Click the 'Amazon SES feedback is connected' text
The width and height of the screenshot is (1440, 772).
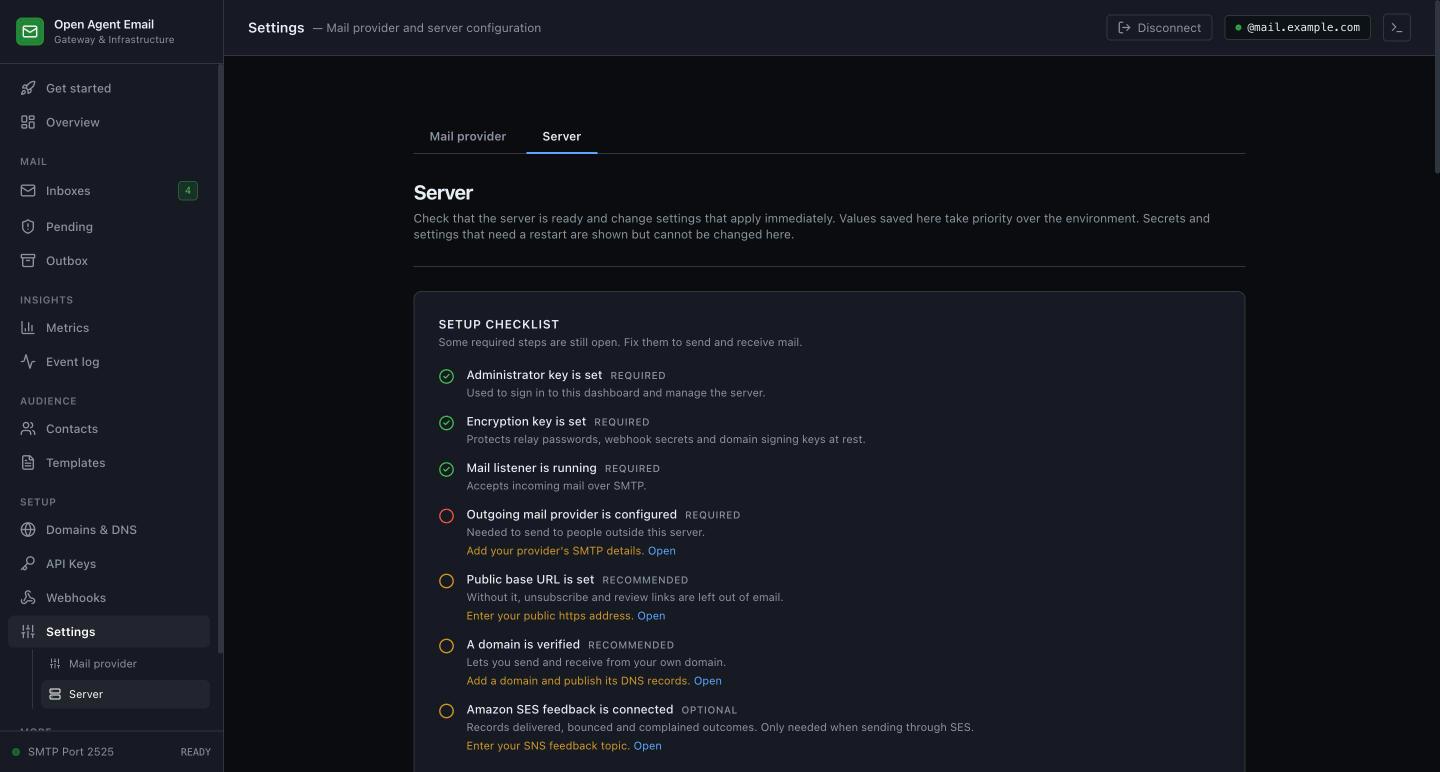tap(570, 710)
